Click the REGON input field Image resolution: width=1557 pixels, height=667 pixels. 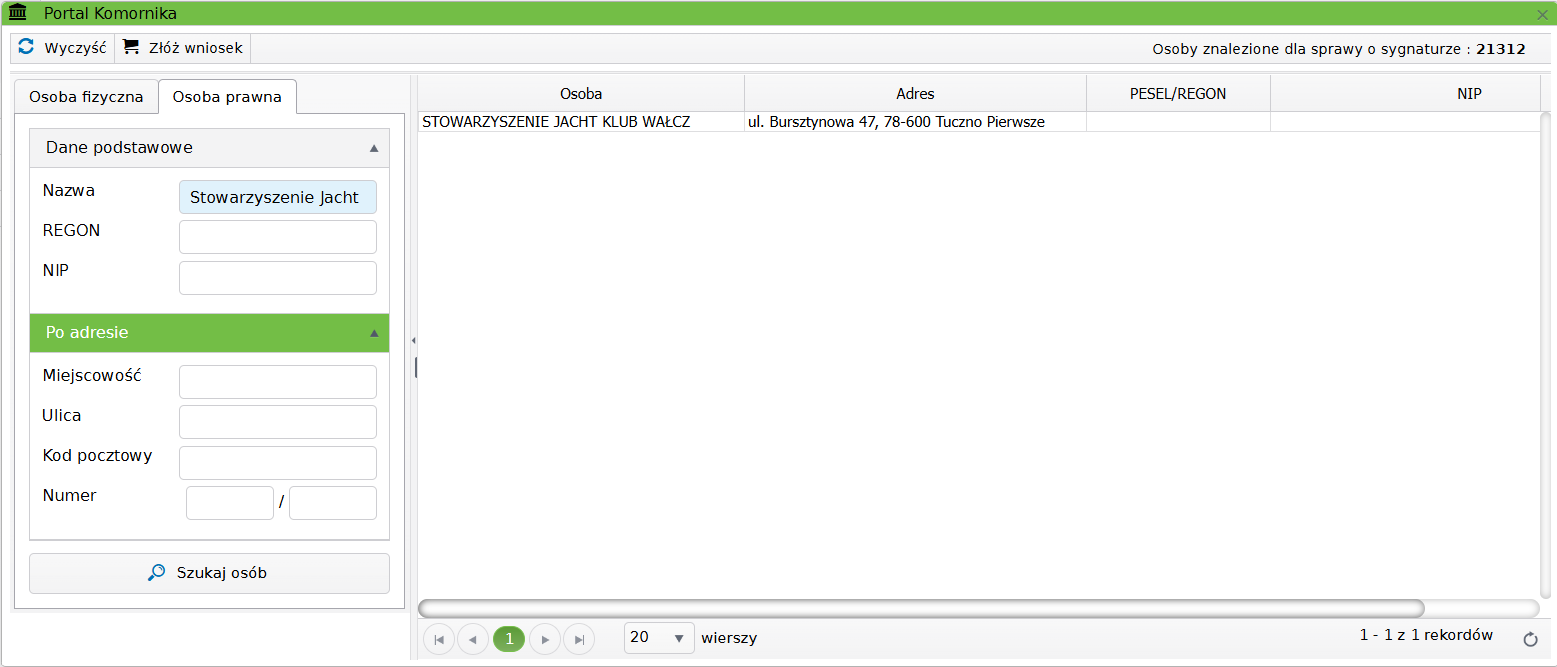[x=278, y=237]
